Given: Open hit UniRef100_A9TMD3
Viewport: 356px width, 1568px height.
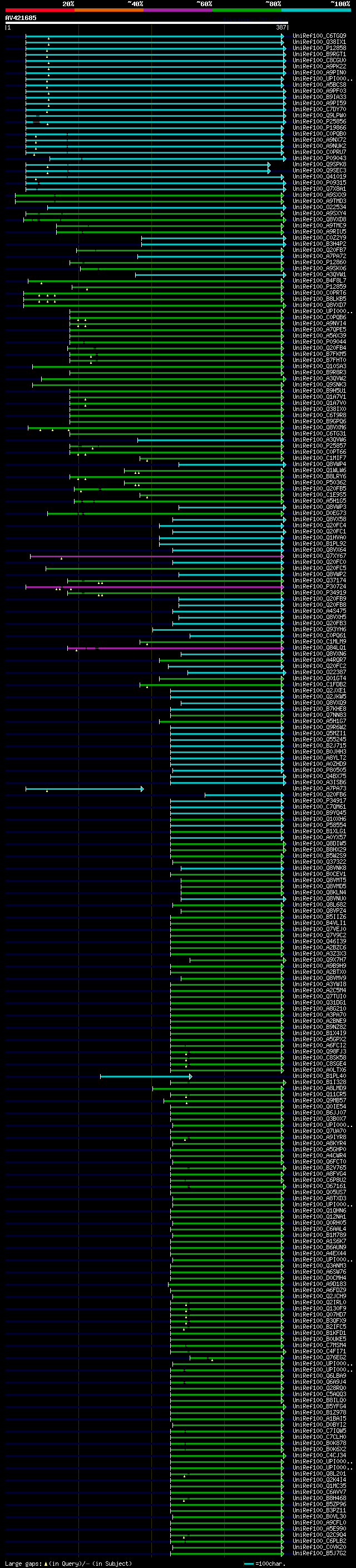Looking at the screenshot, I should point(319,201).
